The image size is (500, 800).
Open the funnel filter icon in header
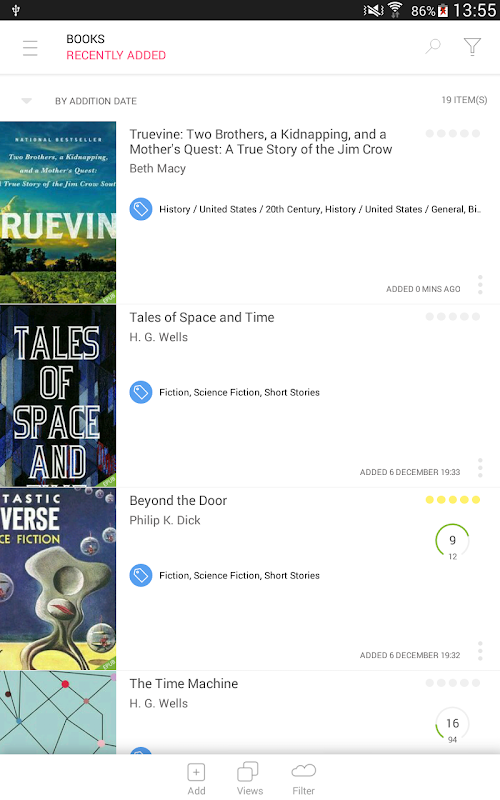(x=472, y=47)
